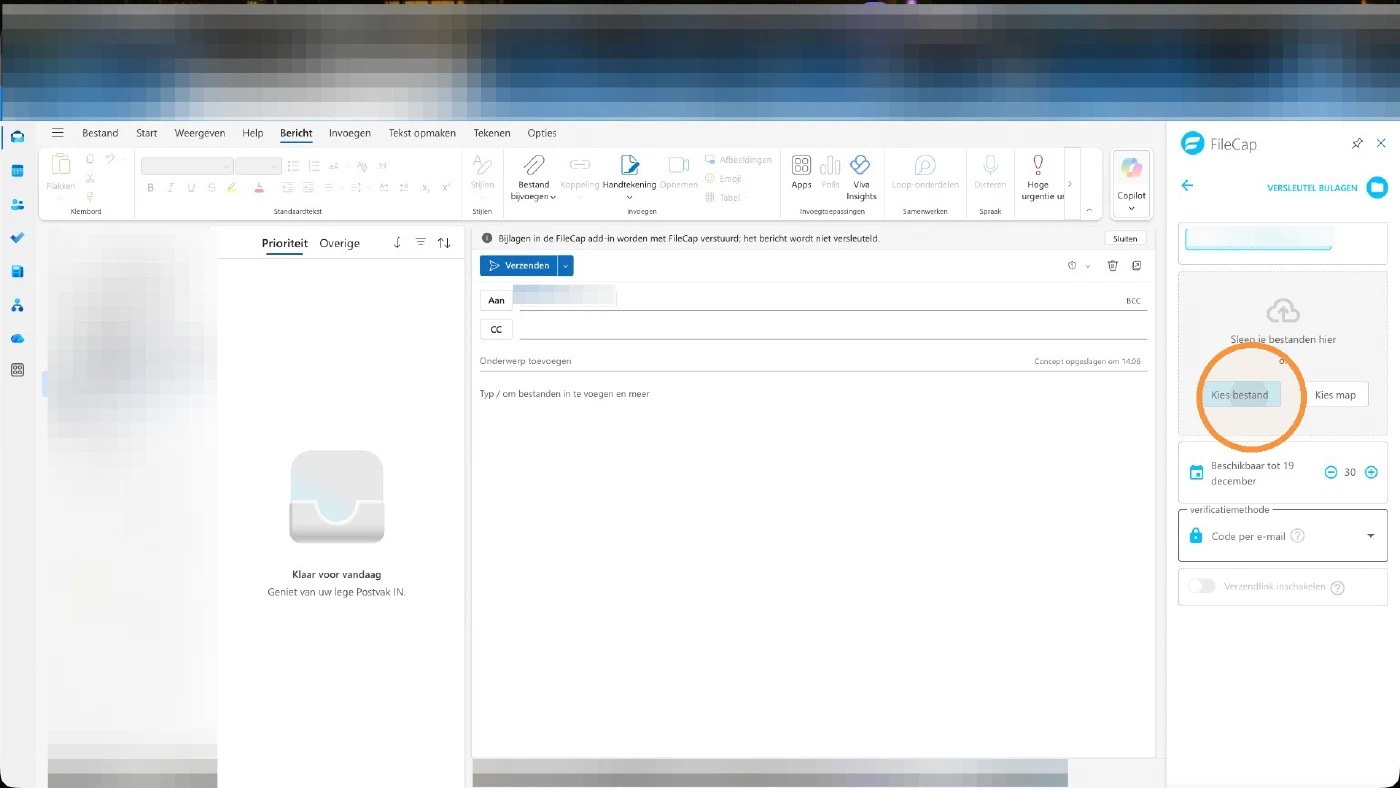This screenshot has width=1400, height=788.
Task: Click the Kies map button
Action: pyautogui.click(x=1335, y=395)
